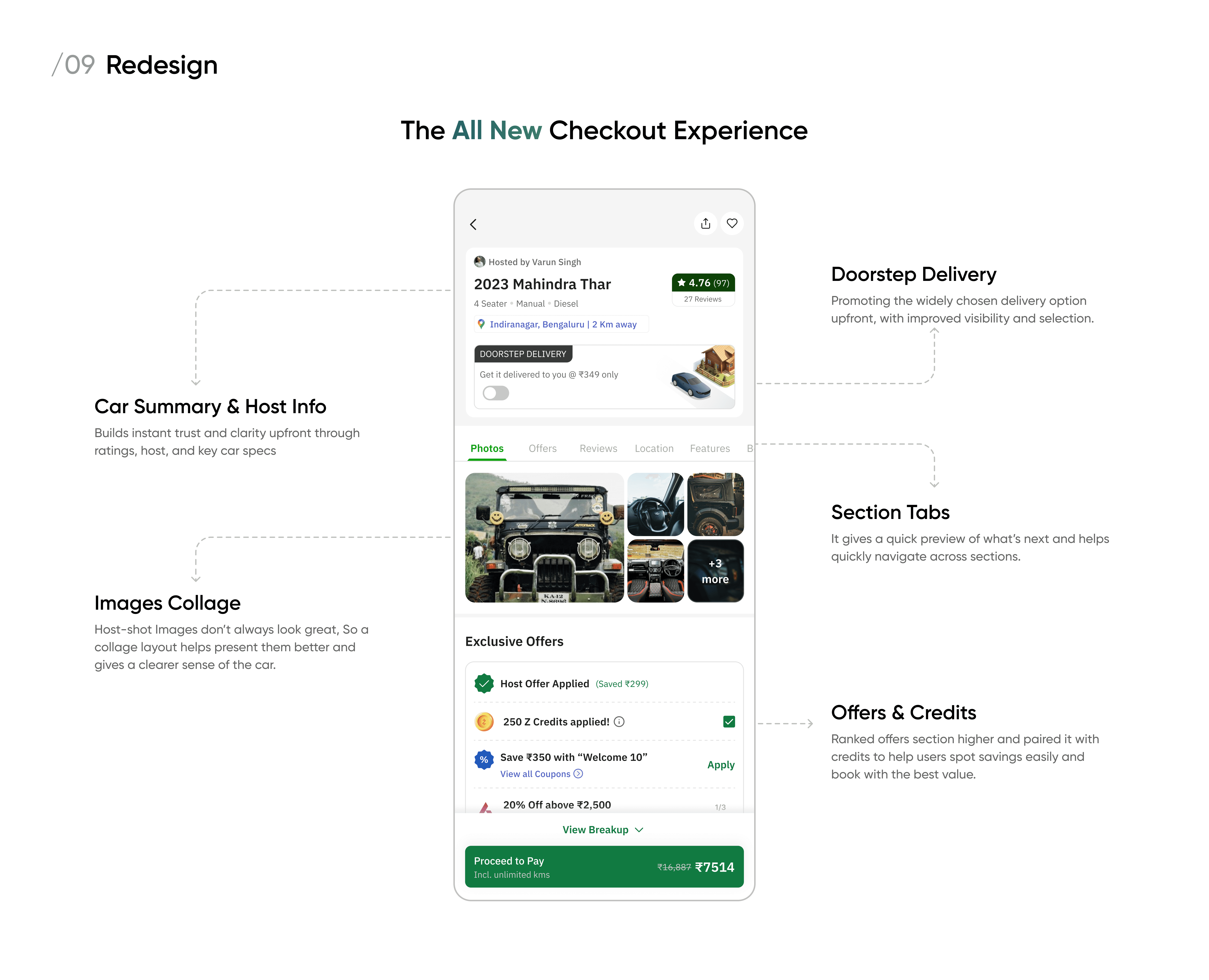This screenshot has width=1209, height=980.
Task: Click the blue percent coupon badge
Action: (484, 760)
